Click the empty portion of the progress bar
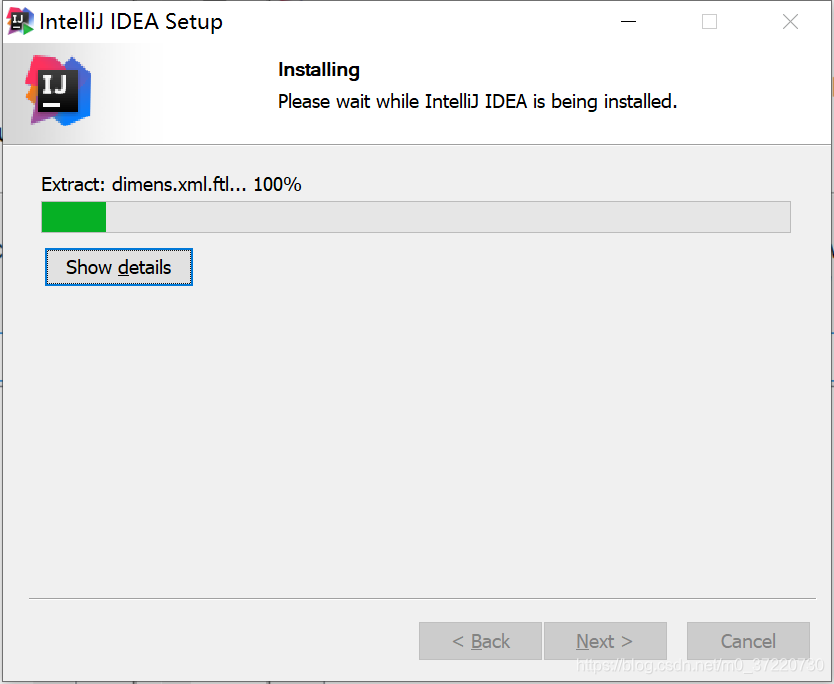This screenshot has width=834, height=684. [450, 217]
